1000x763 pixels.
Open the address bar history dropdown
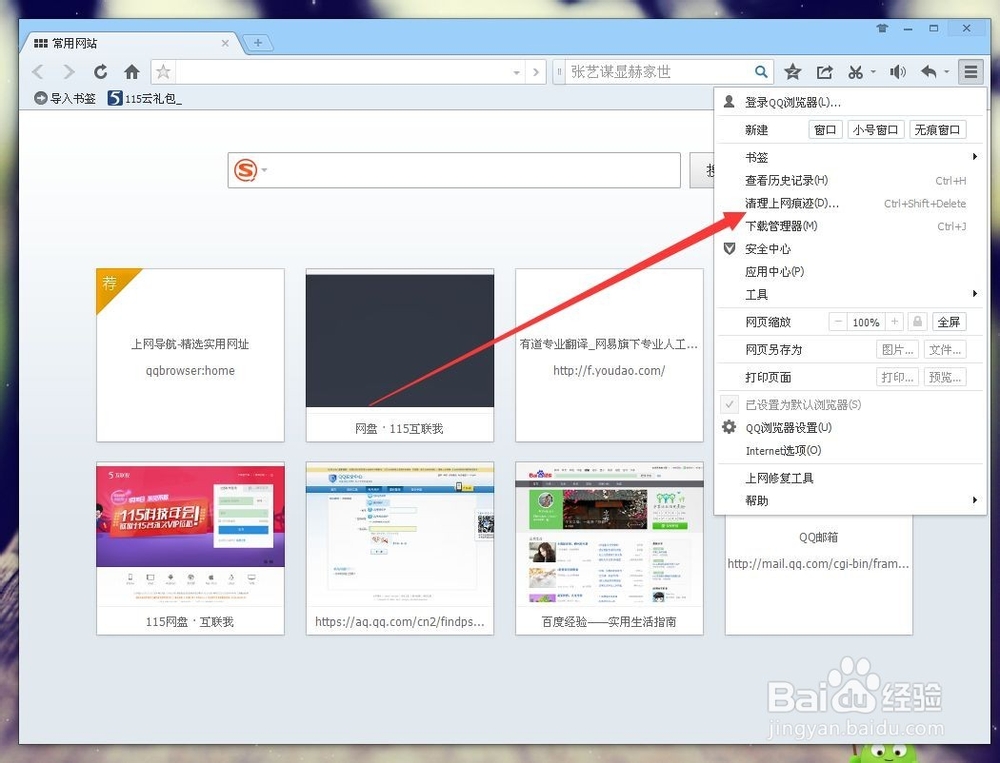pos(517,73)
